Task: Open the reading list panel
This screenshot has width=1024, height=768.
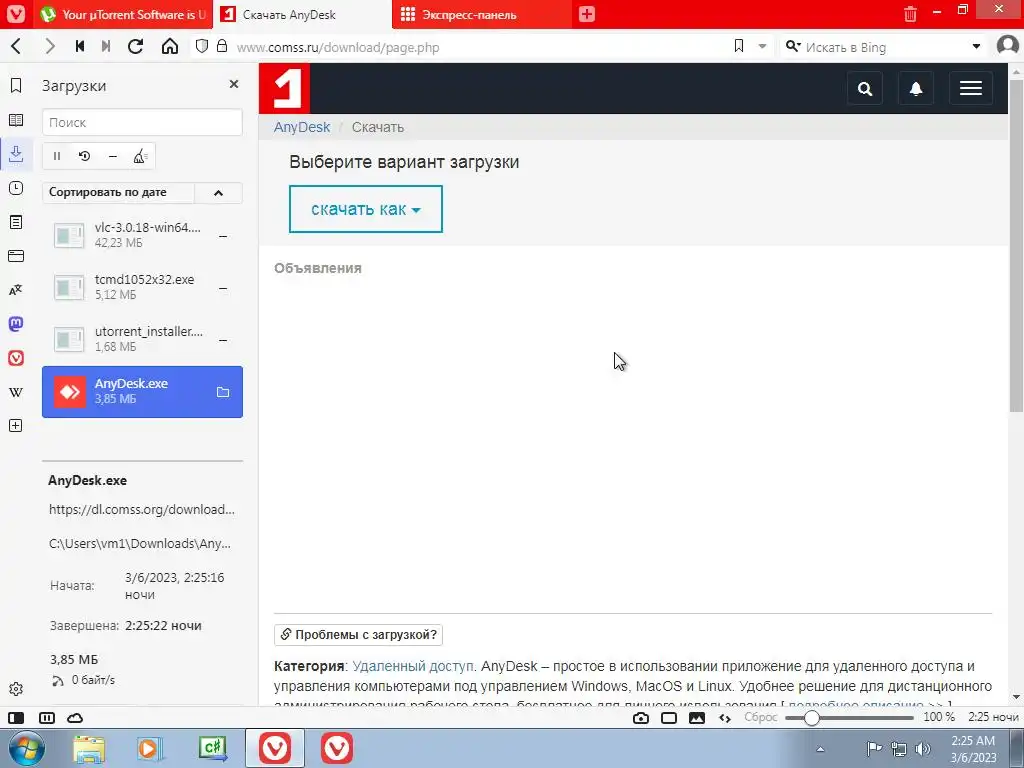Action: click(x=16, y=120)
